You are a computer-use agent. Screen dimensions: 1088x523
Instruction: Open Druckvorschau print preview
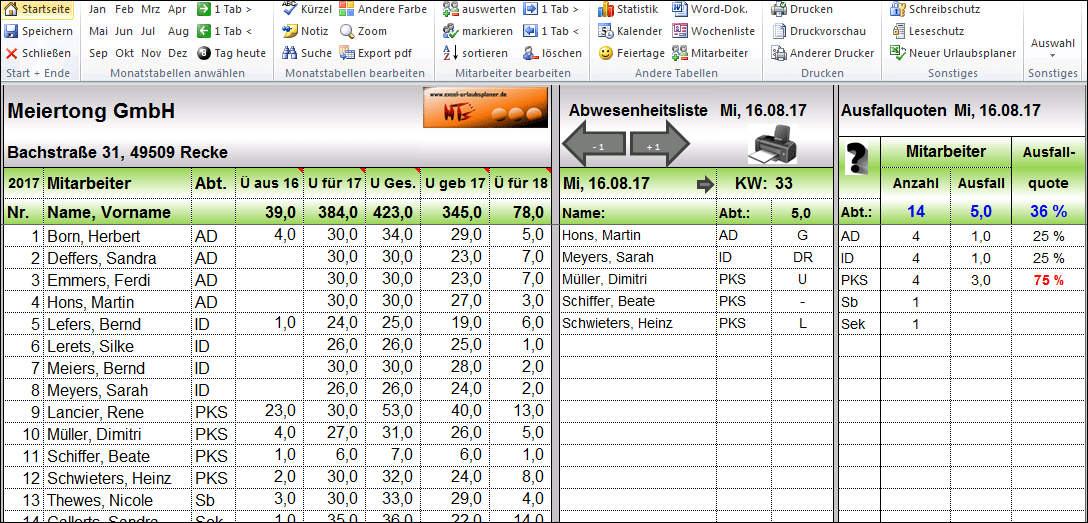coord(780,31)
